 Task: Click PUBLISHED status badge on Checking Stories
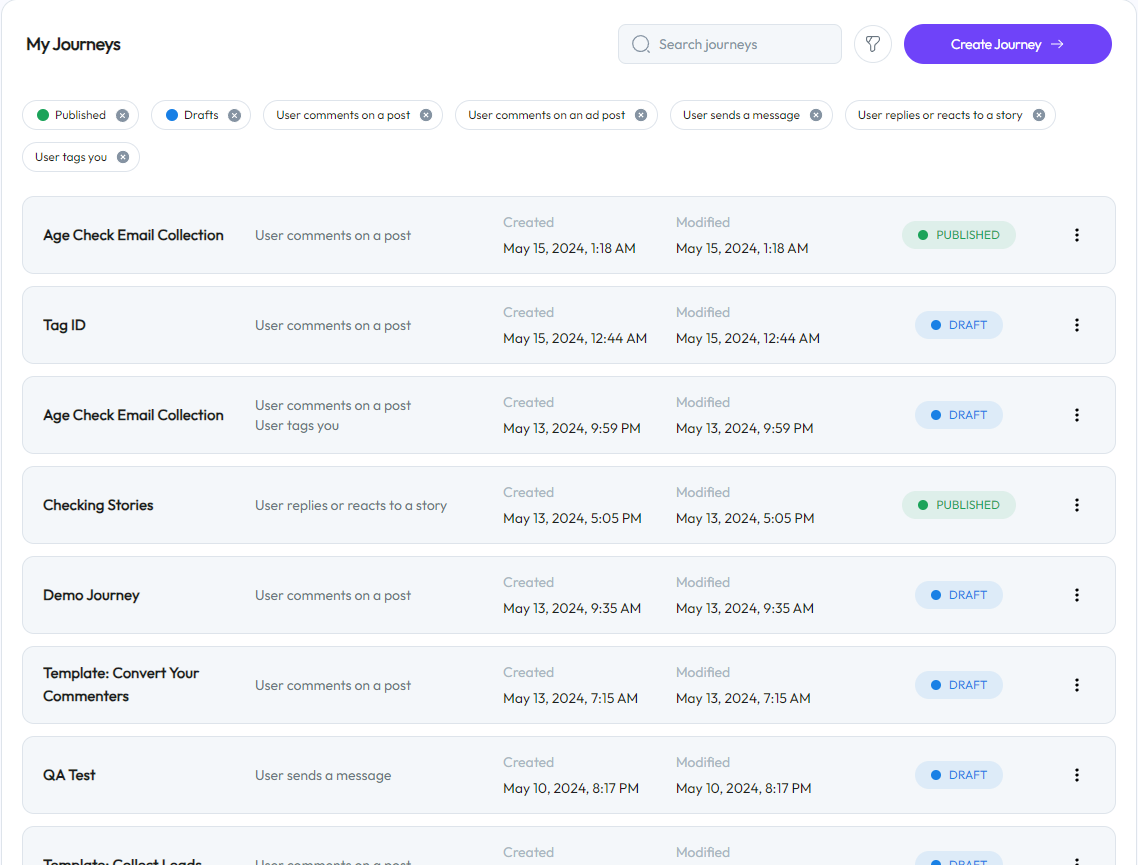coord(958,505)
